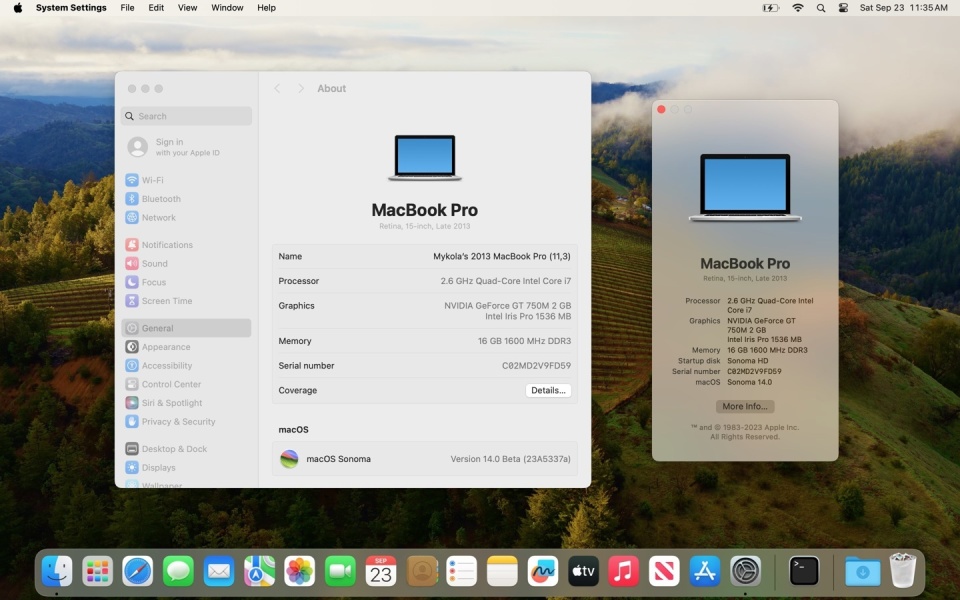Open Reminders from the Dock
This screenshot has width=960, height=600.
click(462, 572)
